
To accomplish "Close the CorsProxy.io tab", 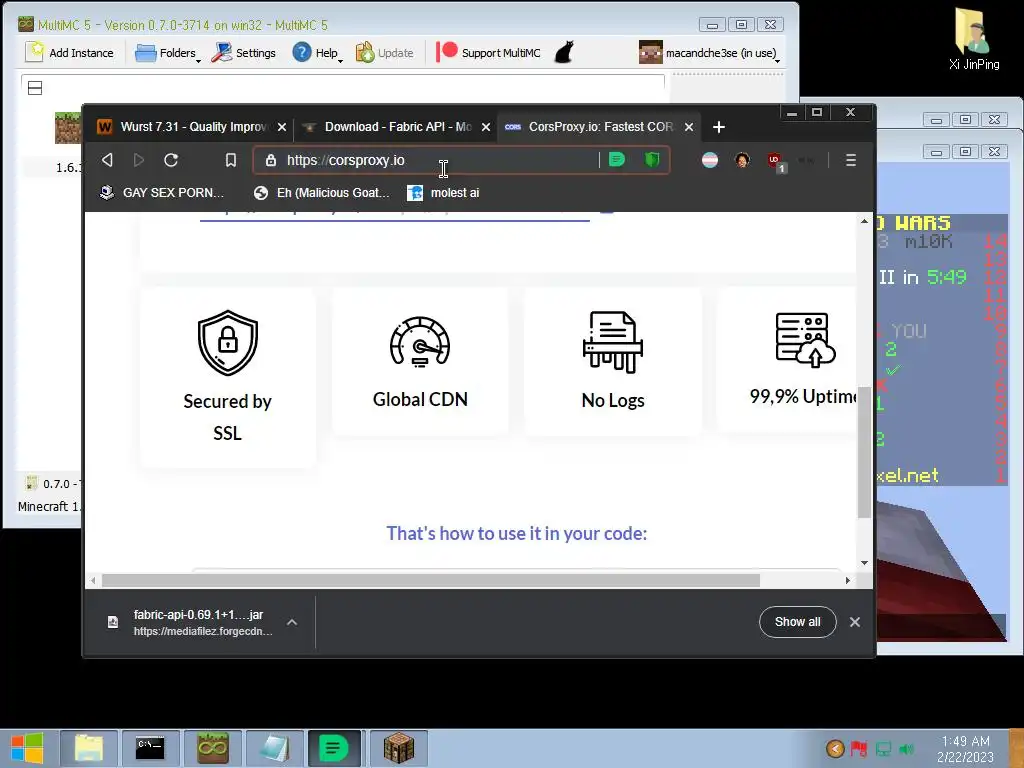I will [689, 127].
